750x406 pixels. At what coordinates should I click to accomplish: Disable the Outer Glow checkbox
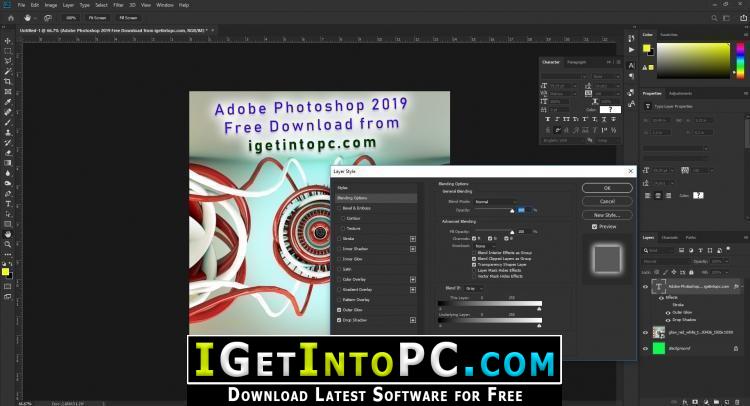pos(339,310)
